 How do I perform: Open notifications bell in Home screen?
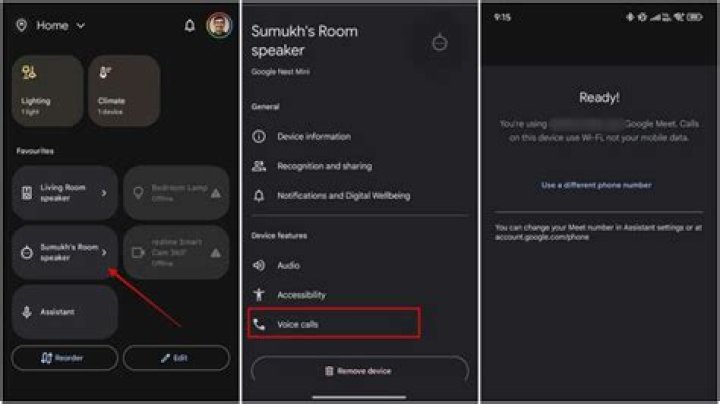click(189, 26)
